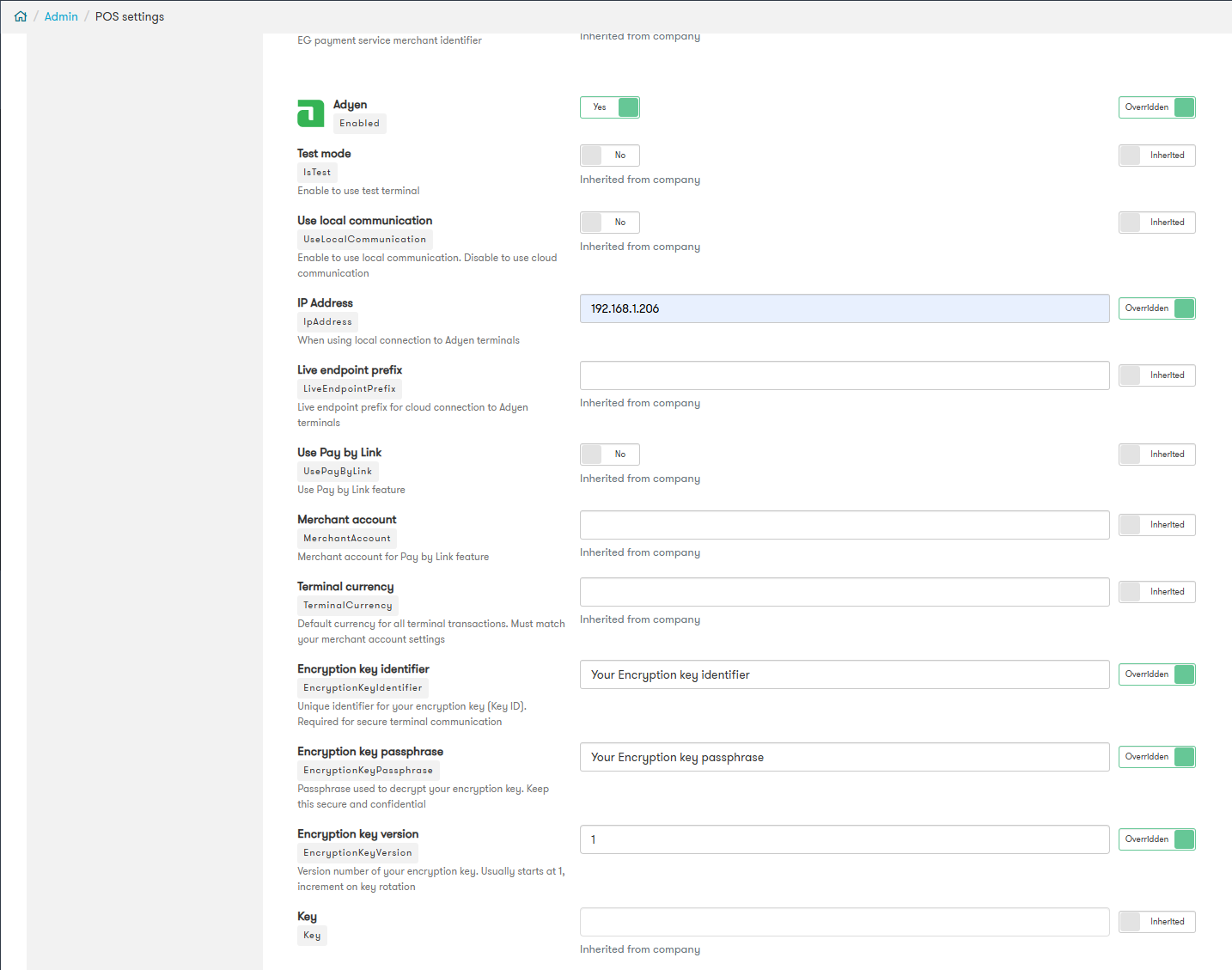Viewport: 1232px width, 970px height.
Task: Open the Admin breadcrumb link
Action: coord(61,16)
